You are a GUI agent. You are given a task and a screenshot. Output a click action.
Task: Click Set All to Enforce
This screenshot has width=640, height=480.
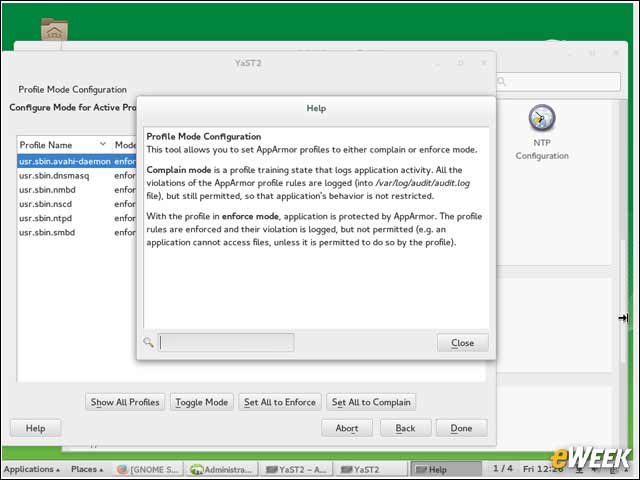[x=280, y=402]
